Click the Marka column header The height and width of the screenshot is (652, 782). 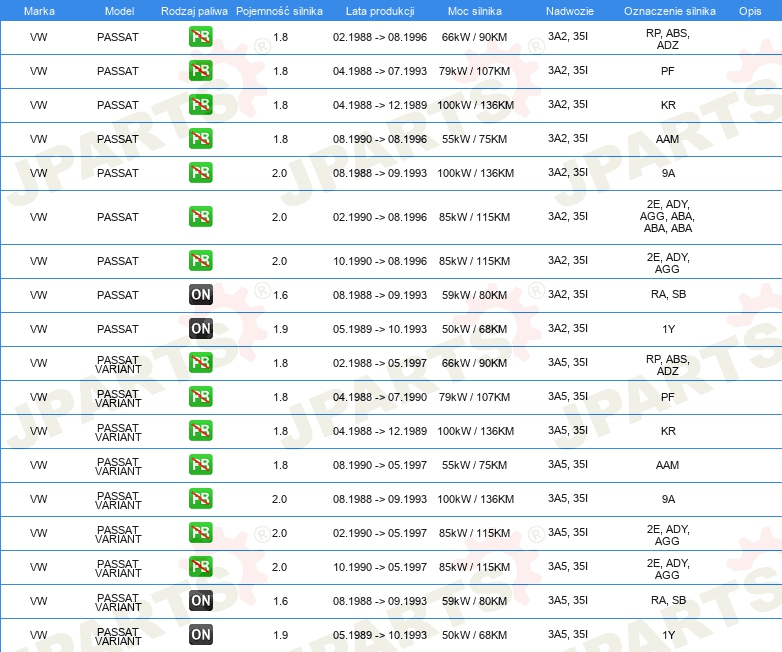39,11
